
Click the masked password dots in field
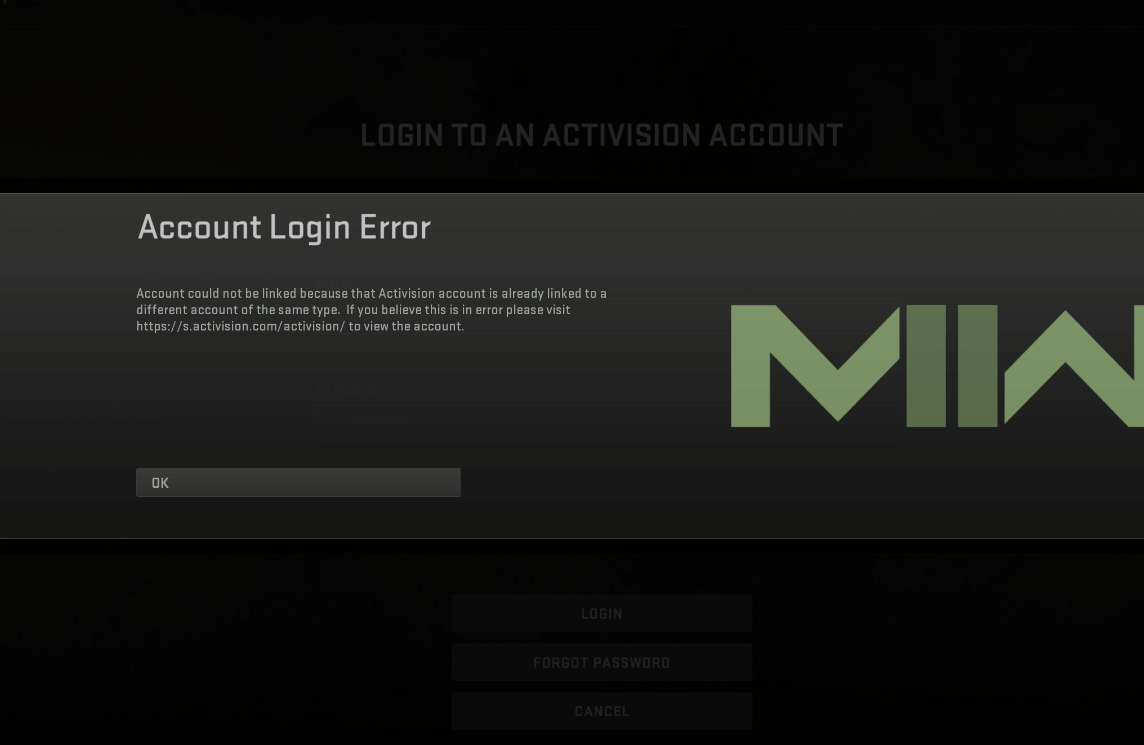(381, 419)
